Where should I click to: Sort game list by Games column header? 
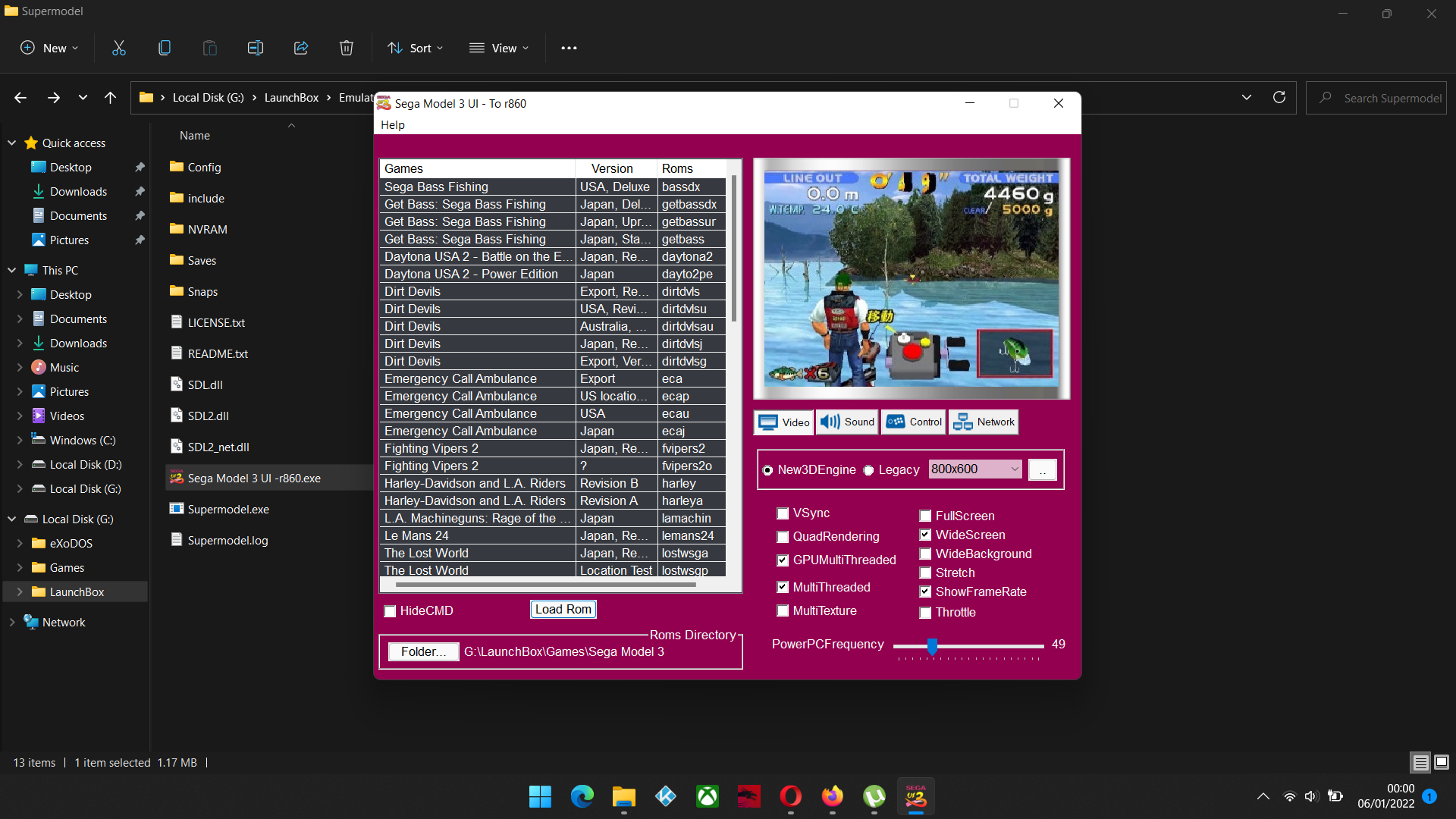[x=477, y=168]
